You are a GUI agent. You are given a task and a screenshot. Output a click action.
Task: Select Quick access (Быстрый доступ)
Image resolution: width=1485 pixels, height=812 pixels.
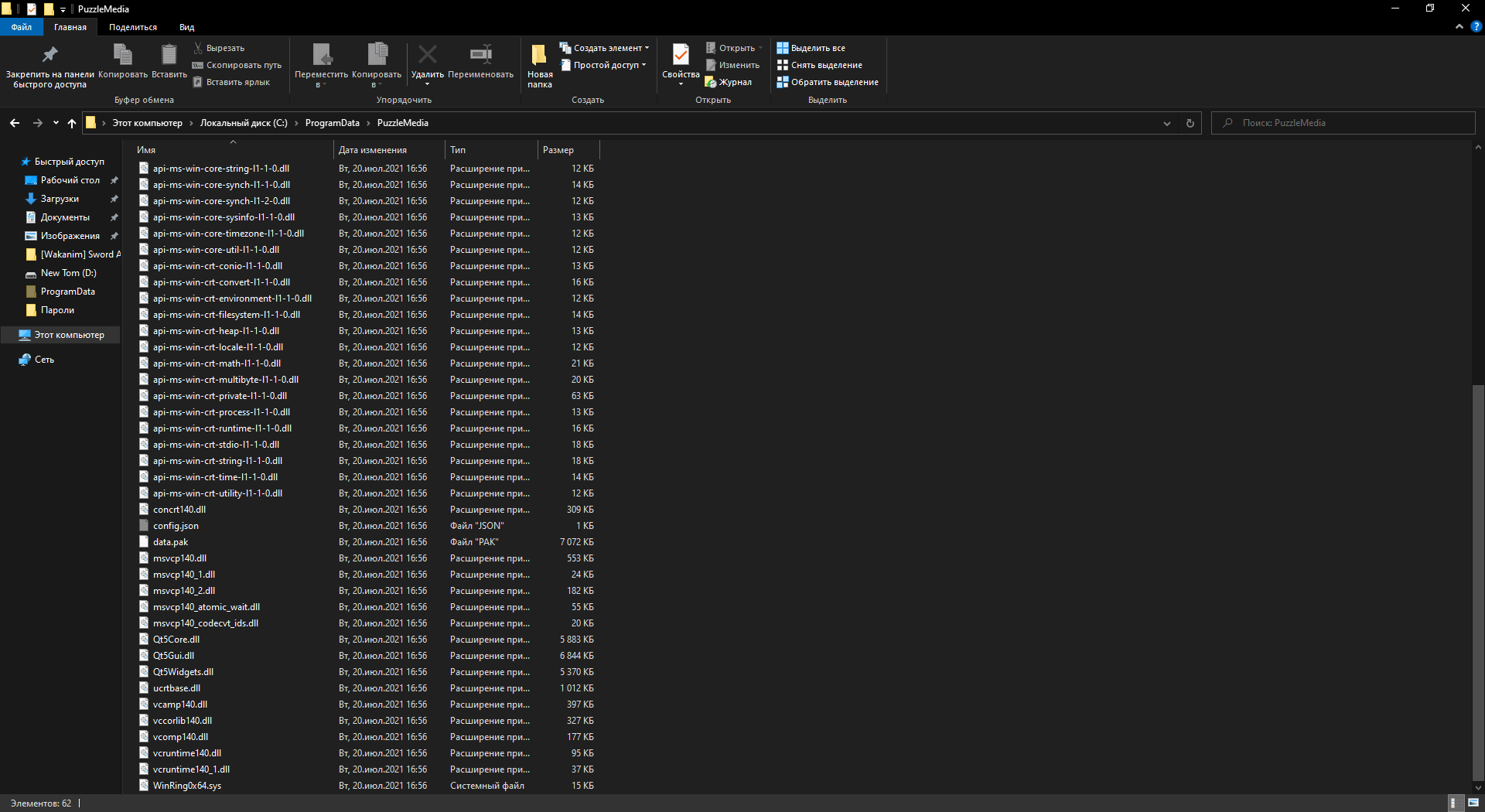(x=69, y=162)
